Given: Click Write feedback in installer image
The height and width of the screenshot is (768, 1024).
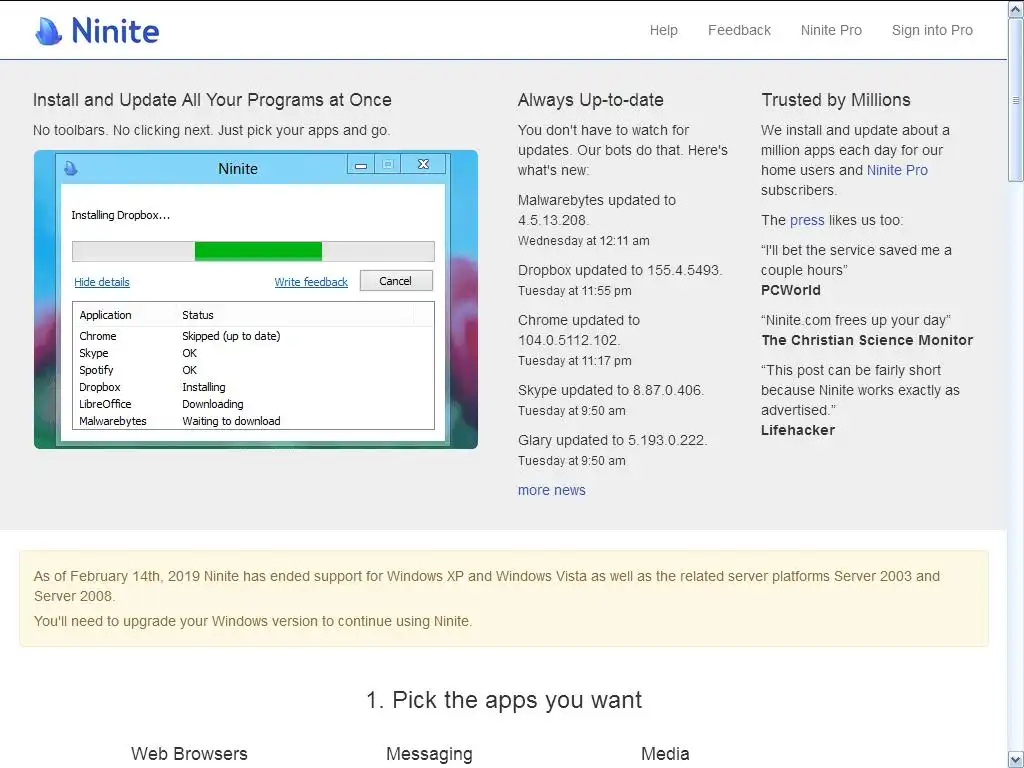Looking at the screenshot, I should pyautogui.click(x=311, y=282).
